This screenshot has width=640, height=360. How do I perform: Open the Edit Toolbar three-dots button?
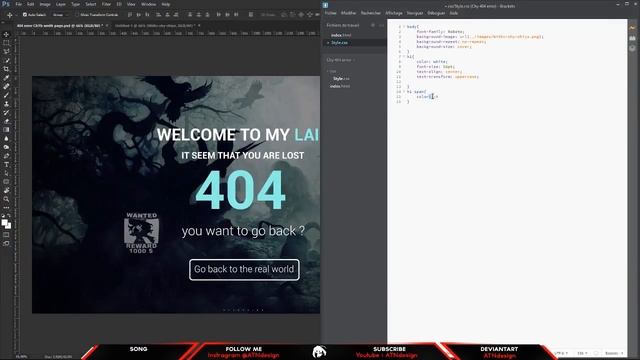pos(6,207)
